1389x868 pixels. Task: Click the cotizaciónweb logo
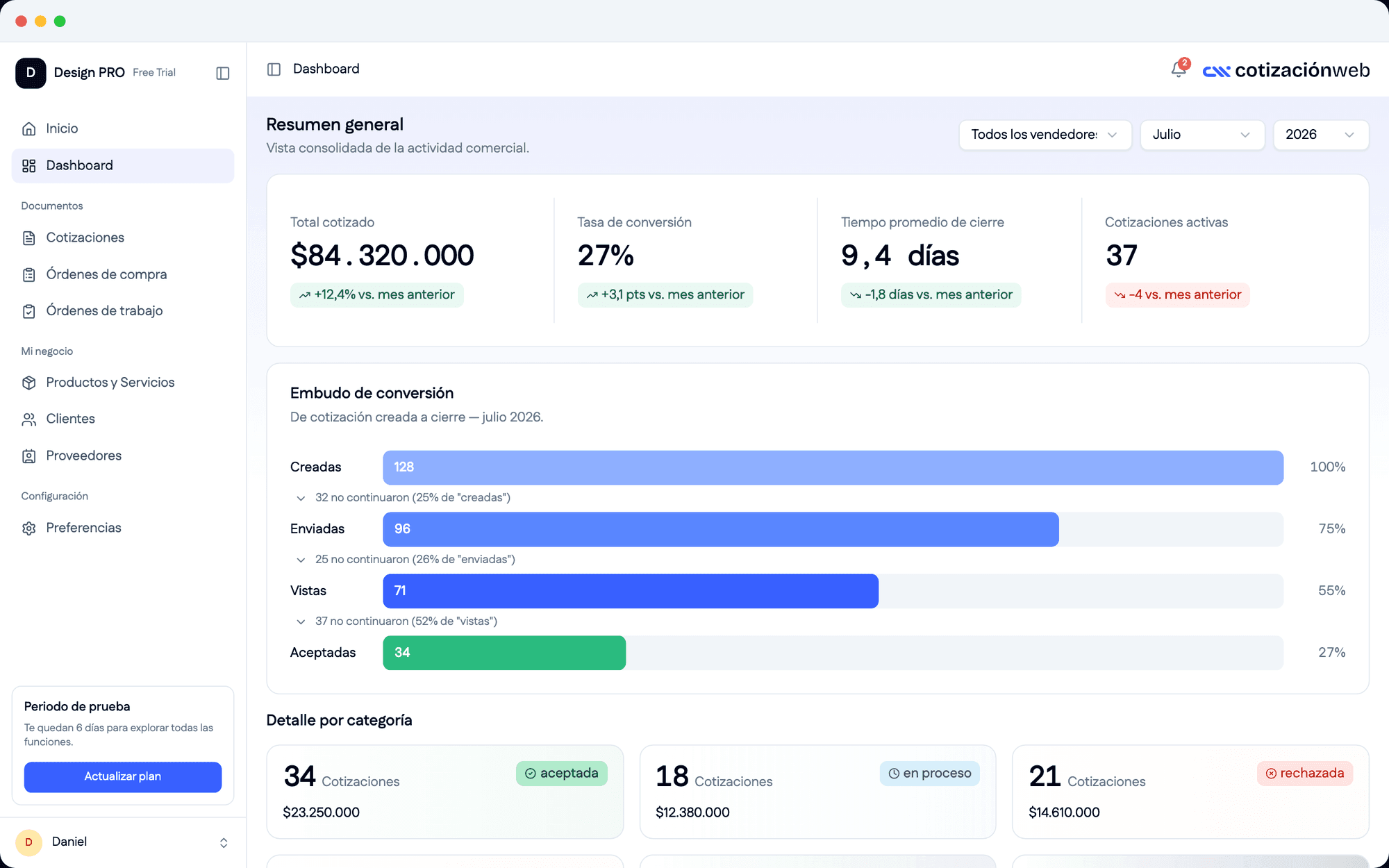tap(1286, 70)
